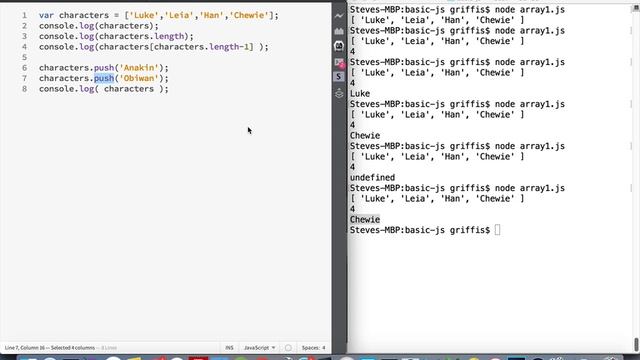640x360 pixels.
Task: Click 'characters.length-1' inside the brackets on line 4
Action: click(x=201, y=47)
